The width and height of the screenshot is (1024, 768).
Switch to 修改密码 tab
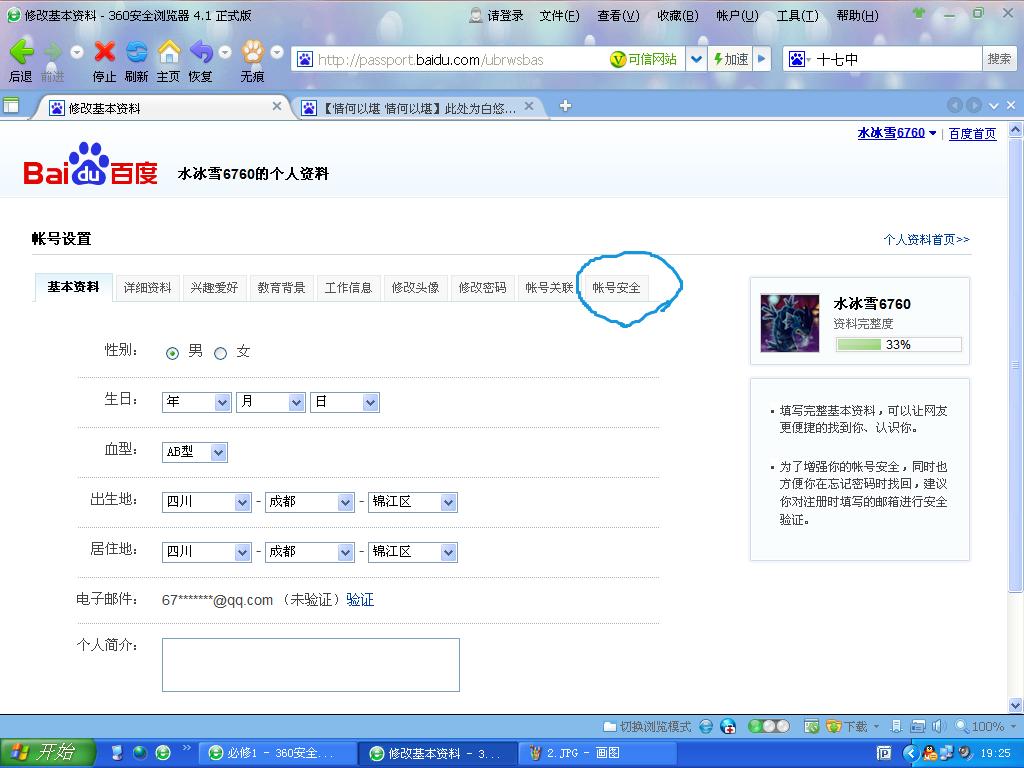(483, 287)
